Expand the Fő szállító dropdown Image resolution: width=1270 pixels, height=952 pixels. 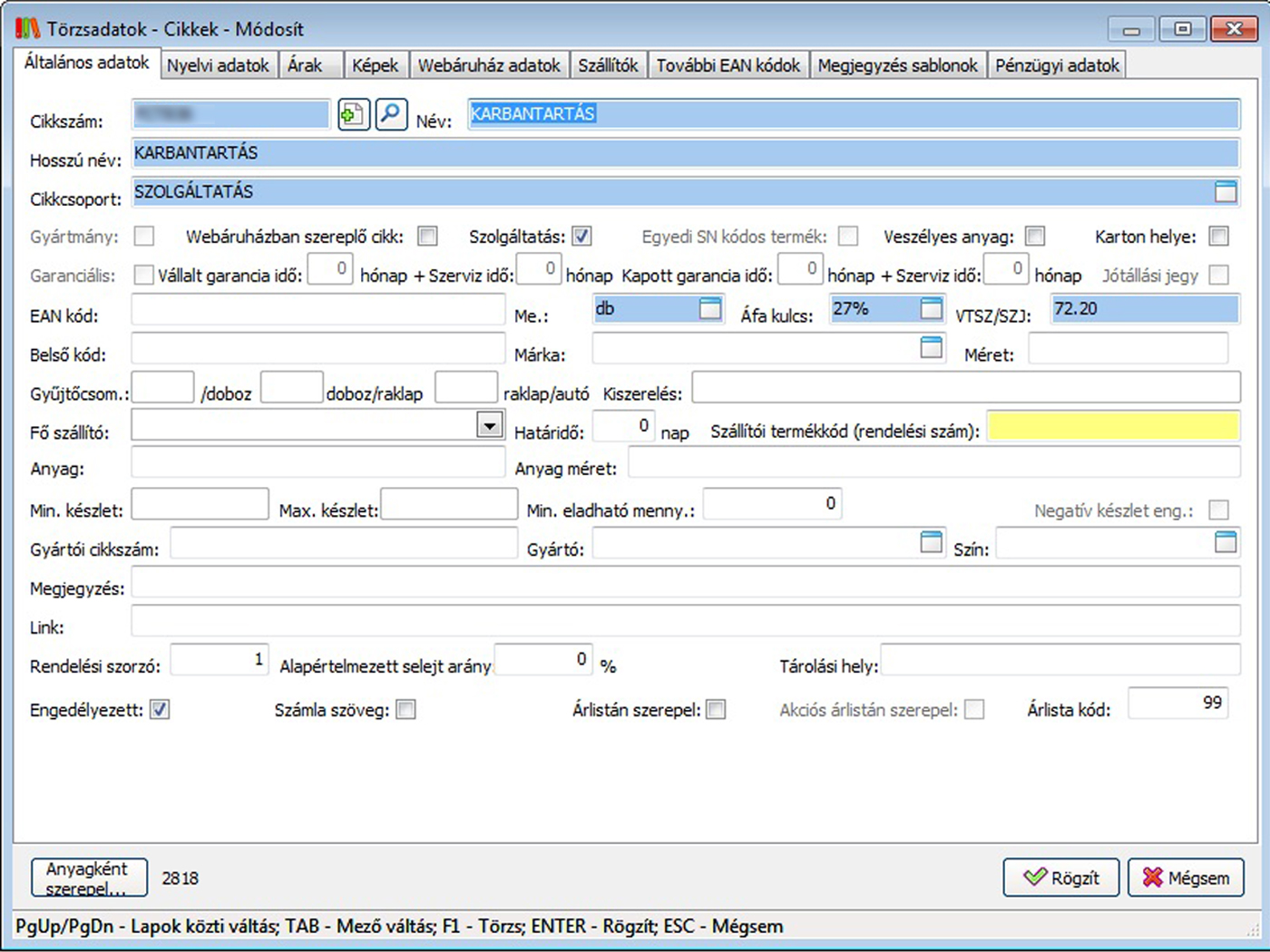coord(490,425)
